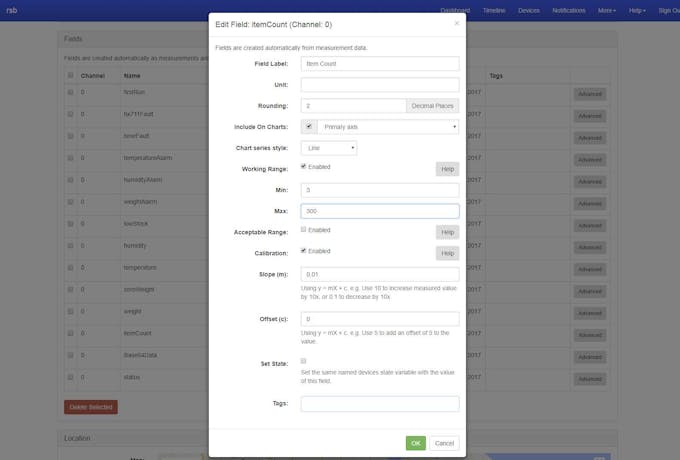Click the hx711Fault field name
This screenshot has height=460, width=680.
pos(138,114)
